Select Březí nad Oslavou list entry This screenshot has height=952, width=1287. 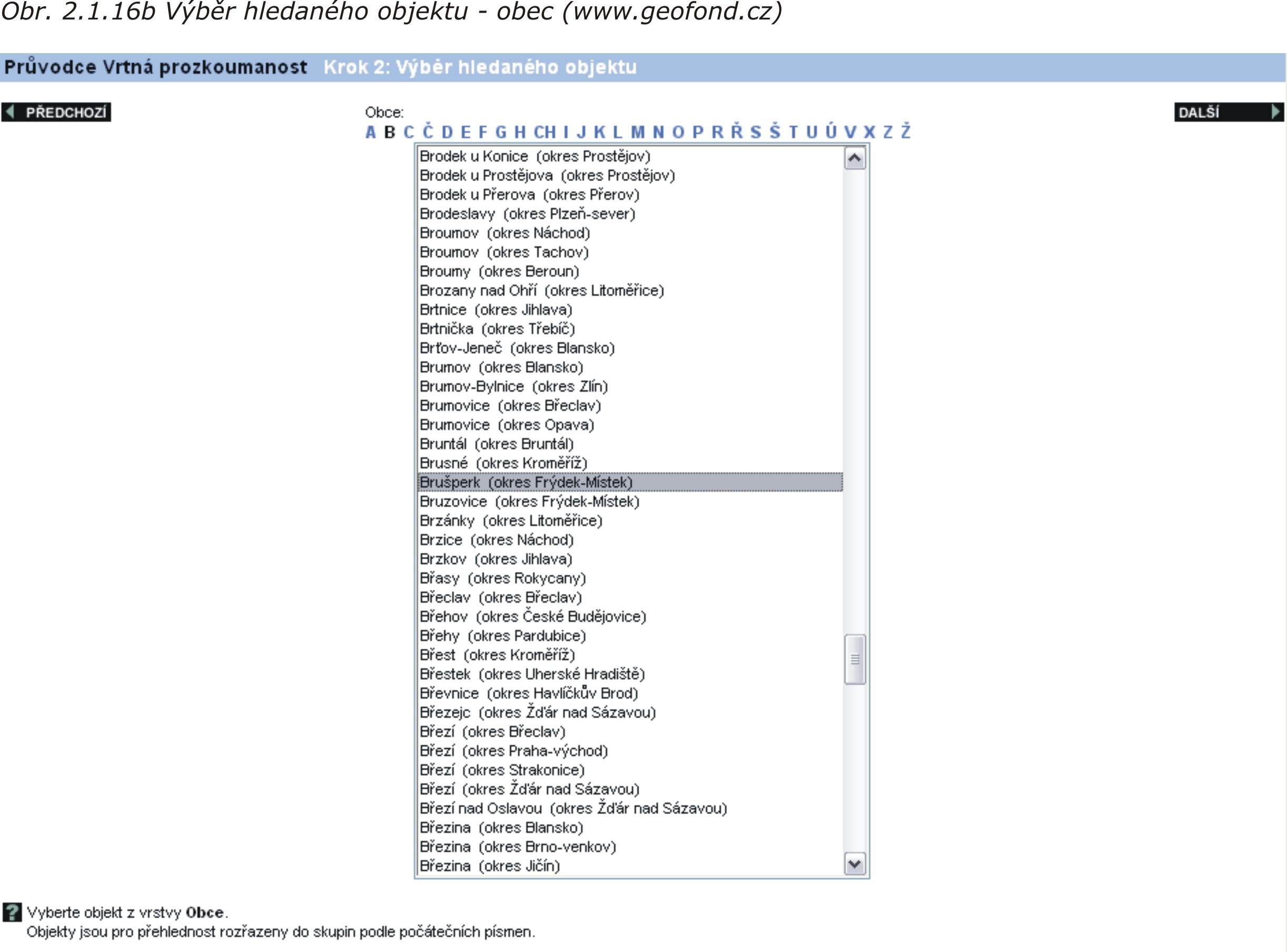pos(573,808)
